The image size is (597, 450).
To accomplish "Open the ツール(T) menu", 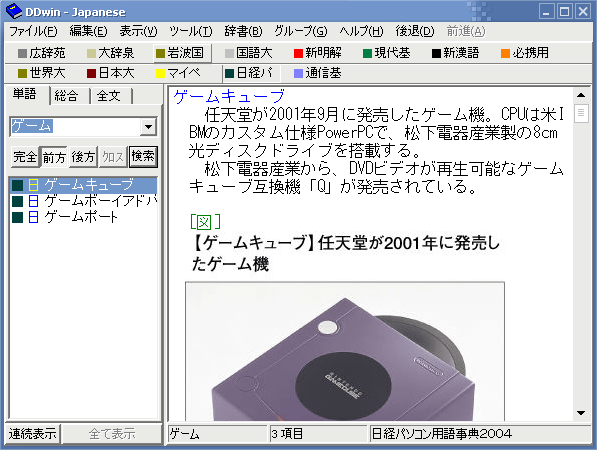I will 191,31.
